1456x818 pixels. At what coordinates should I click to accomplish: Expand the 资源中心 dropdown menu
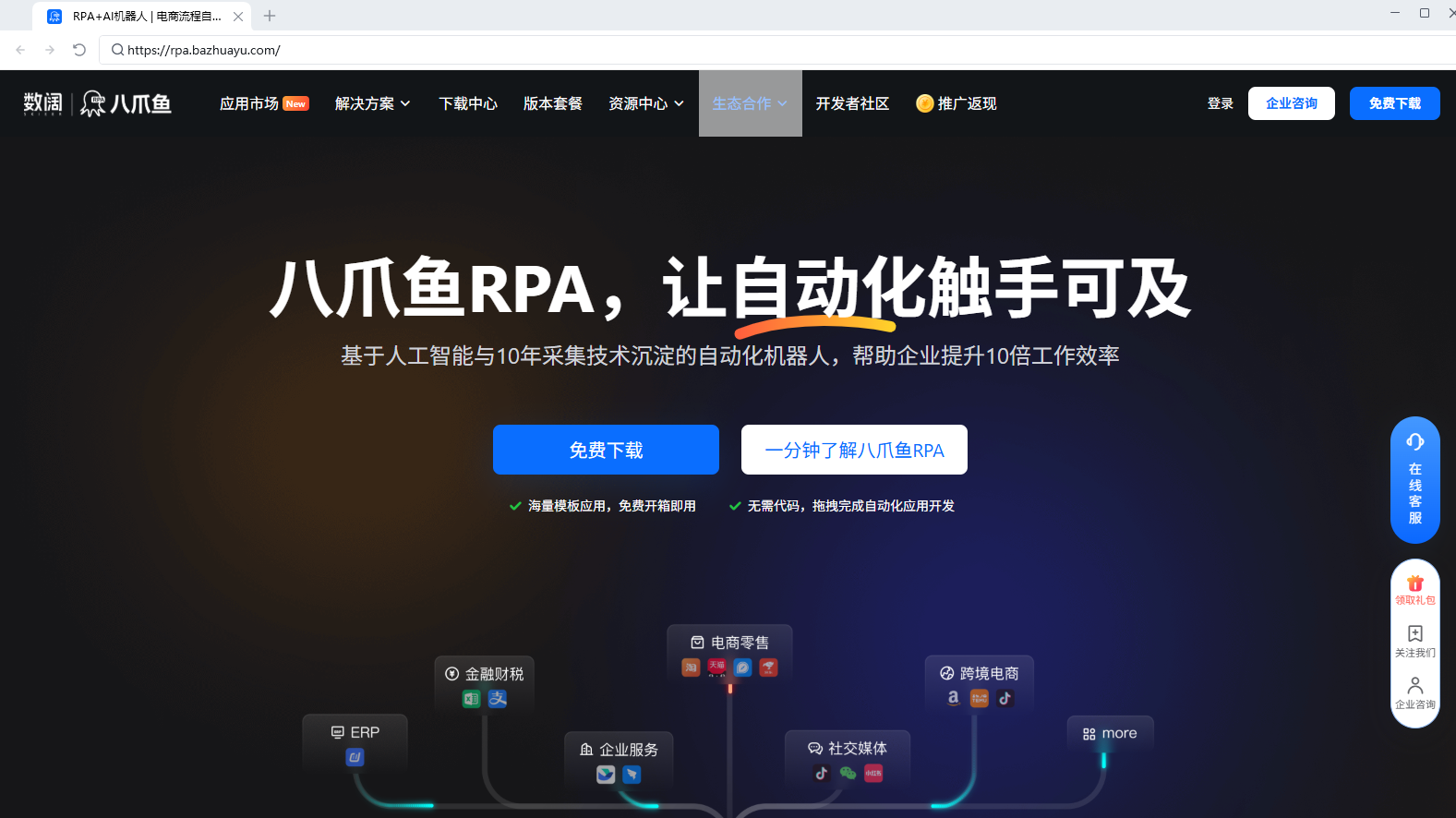646,103
